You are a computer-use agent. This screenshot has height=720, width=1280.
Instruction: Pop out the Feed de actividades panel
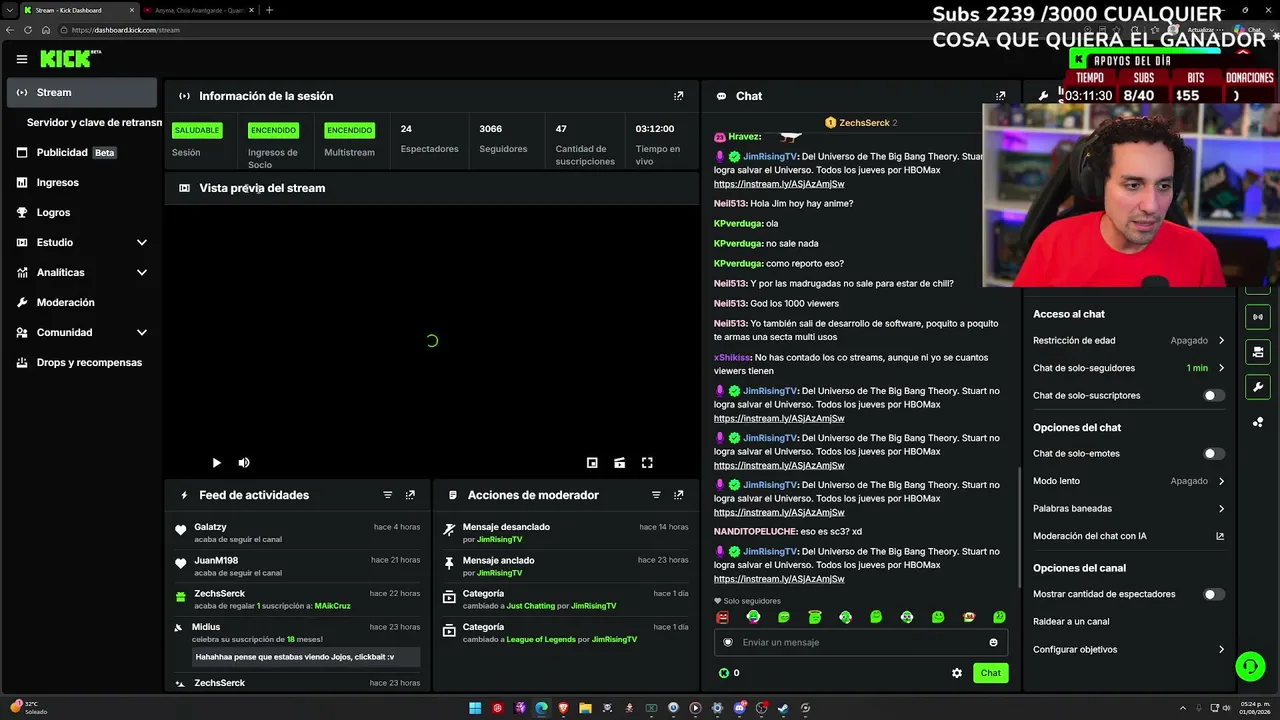pyautogui.click(x=410, y=495)
